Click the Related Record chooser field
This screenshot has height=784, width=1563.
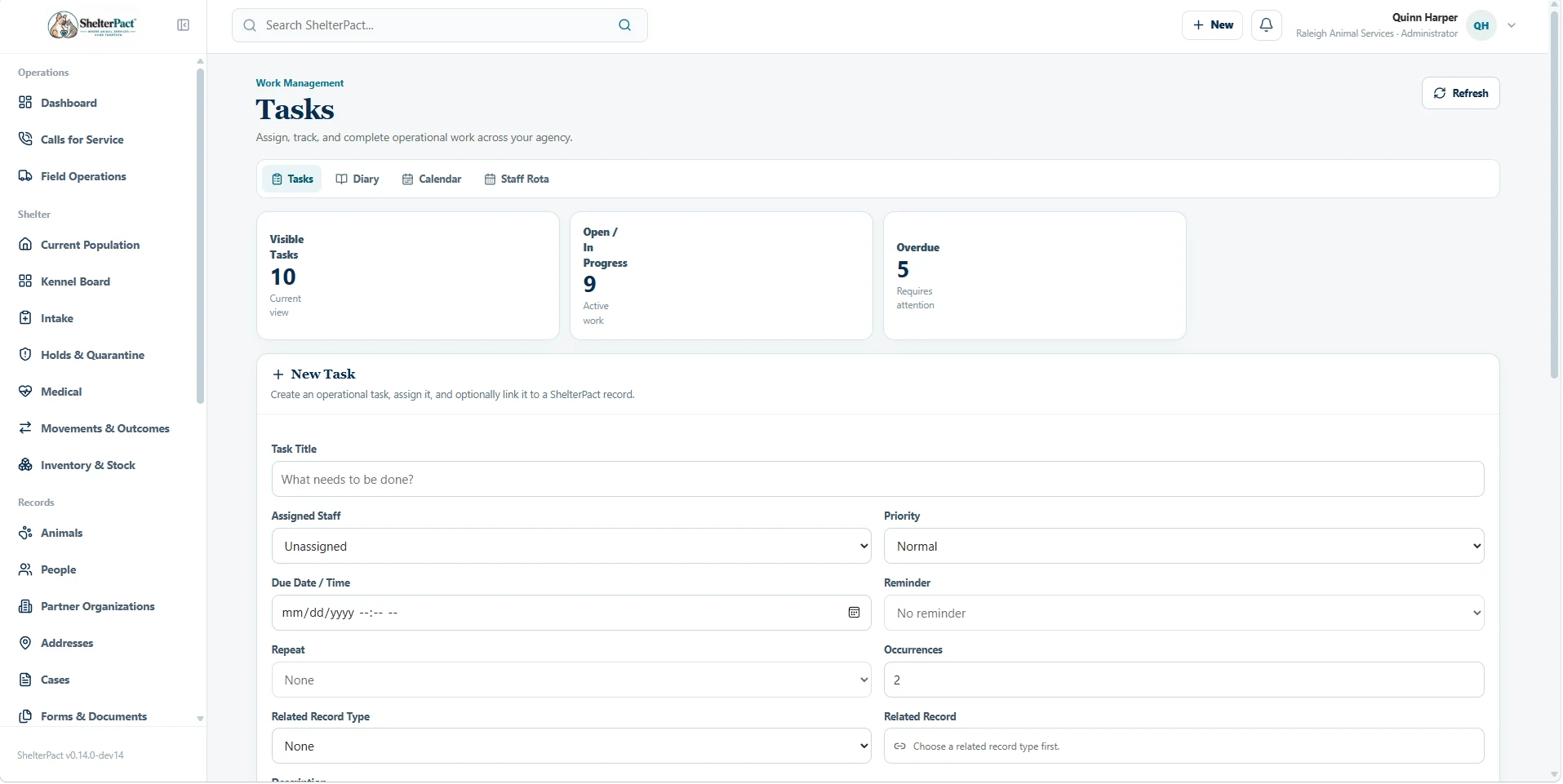click(1183, 746)
